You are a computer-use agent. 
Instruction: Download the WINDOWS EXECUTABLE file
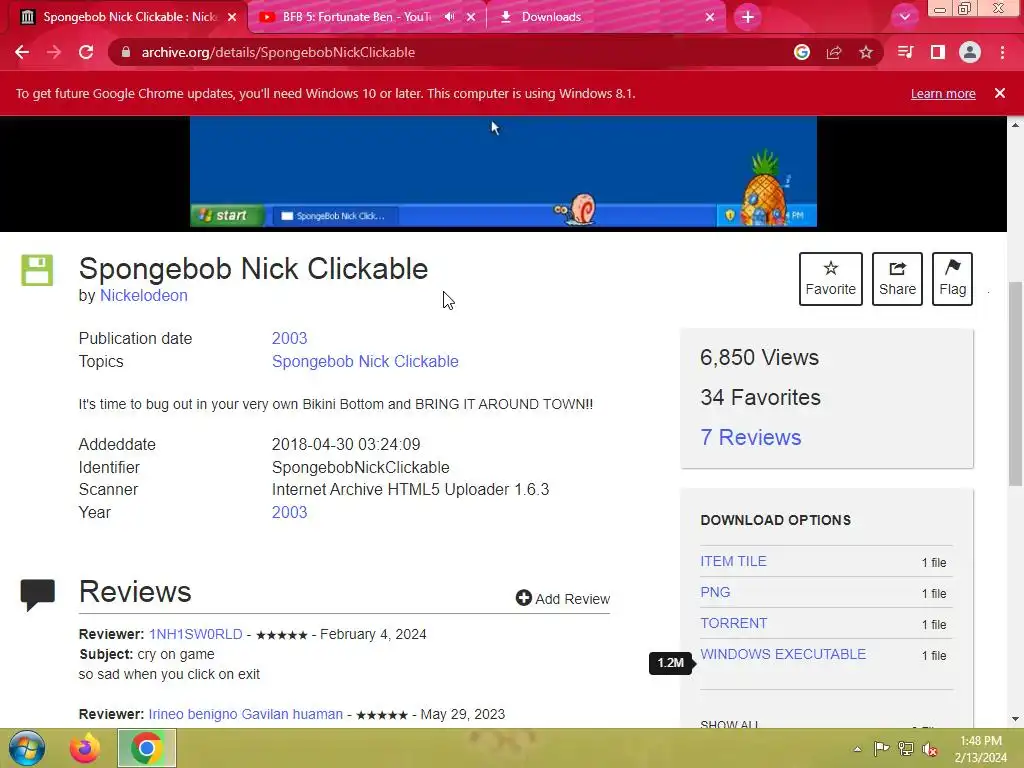[783, 654]
